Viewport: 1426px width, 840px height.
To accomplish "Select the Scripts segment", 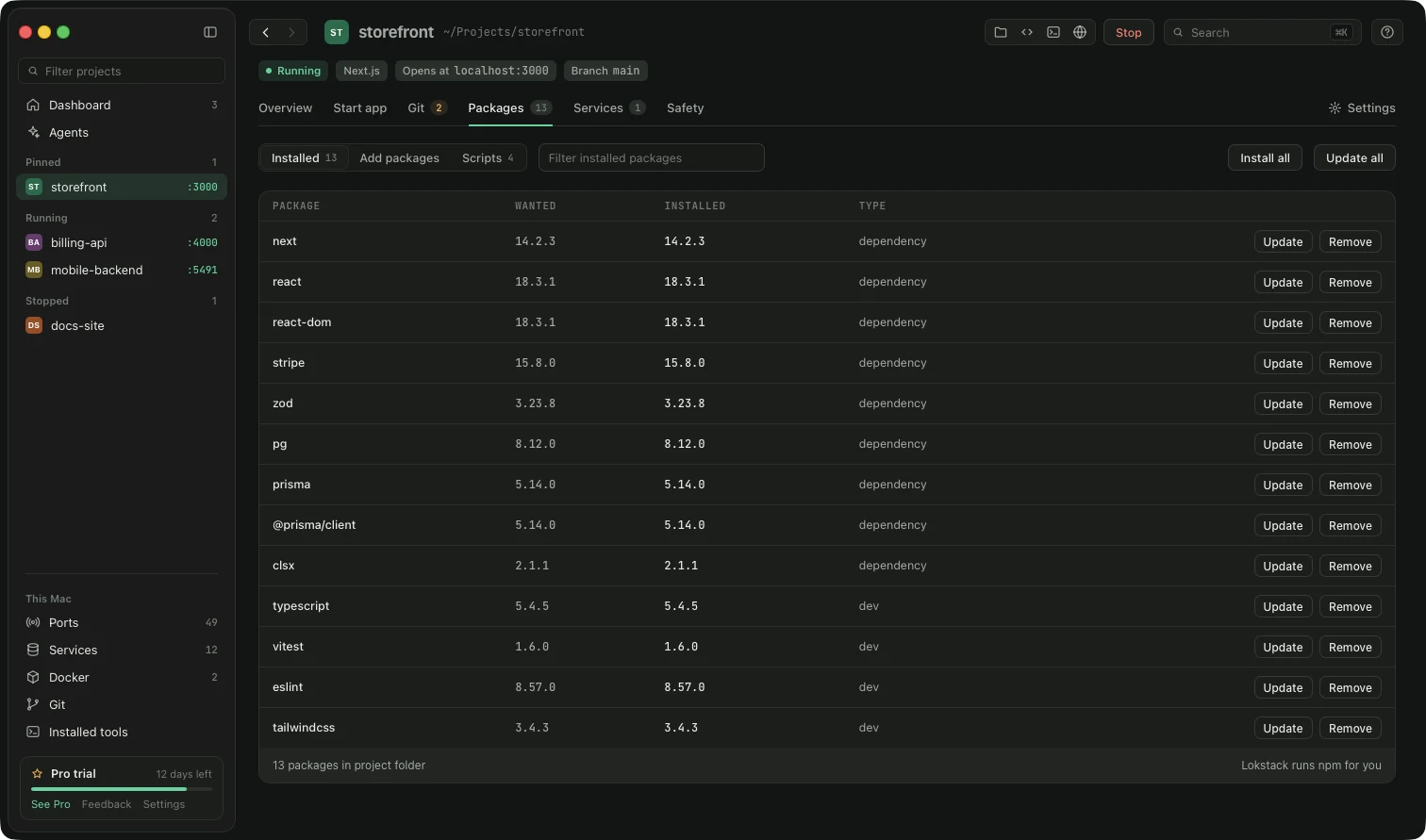I will (488, 157).
